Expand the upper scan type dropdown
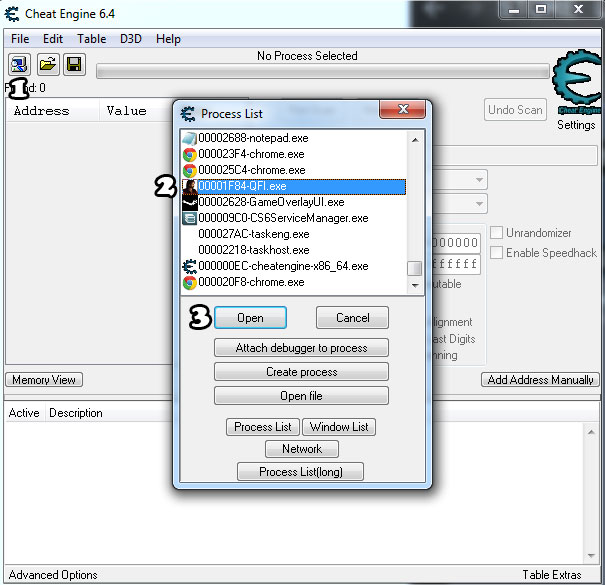This screenshot has height=585, width=605. pyautogui.click(x=479, y=180)
